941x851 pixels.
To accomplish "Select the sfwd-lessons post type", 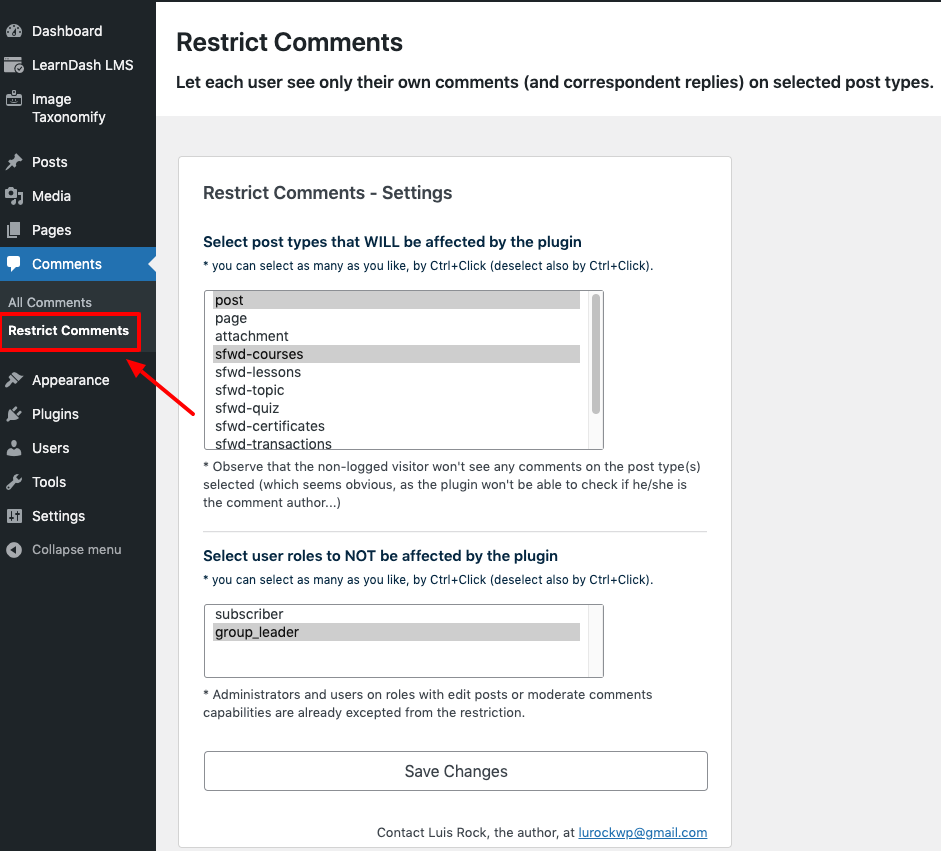I will click(258, 372).
